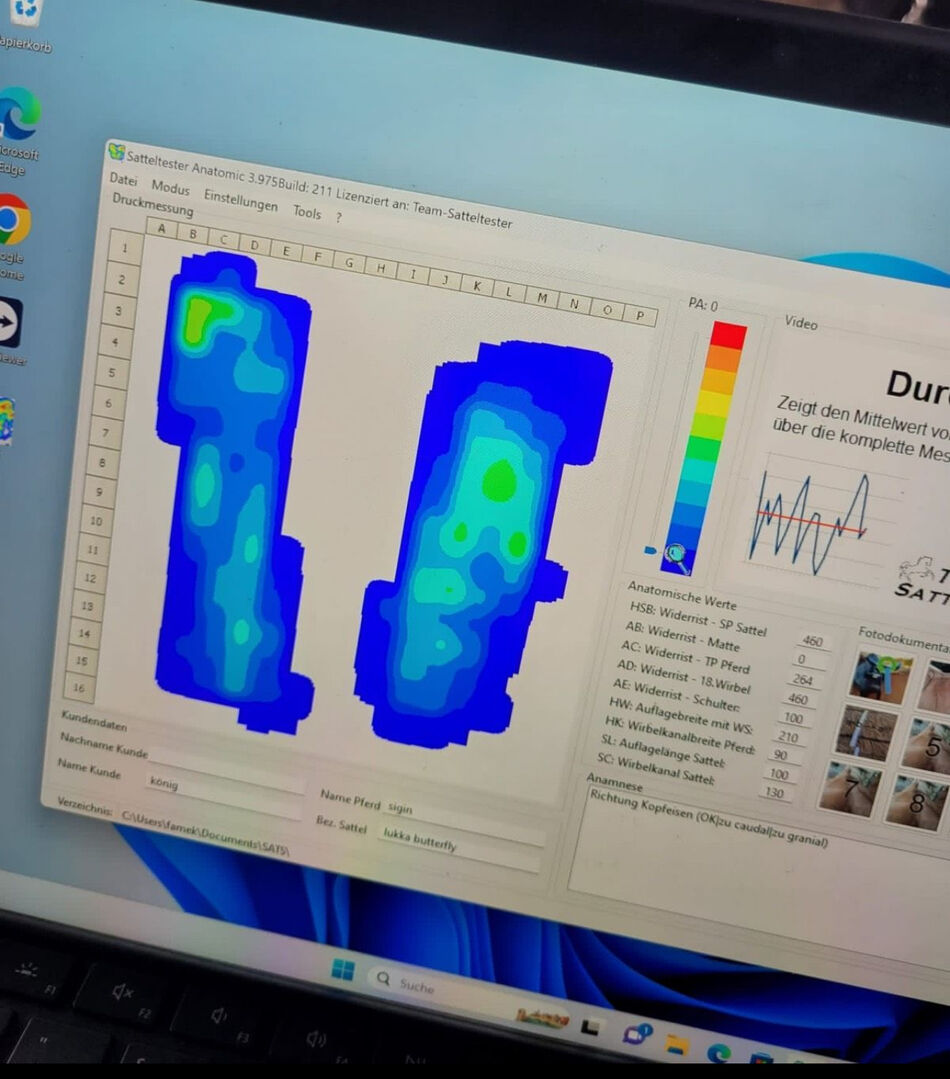Open the heatmap desktop shortcut icon
The height and width of the screenshot is (1079, 950).
(x=6, y=420)
